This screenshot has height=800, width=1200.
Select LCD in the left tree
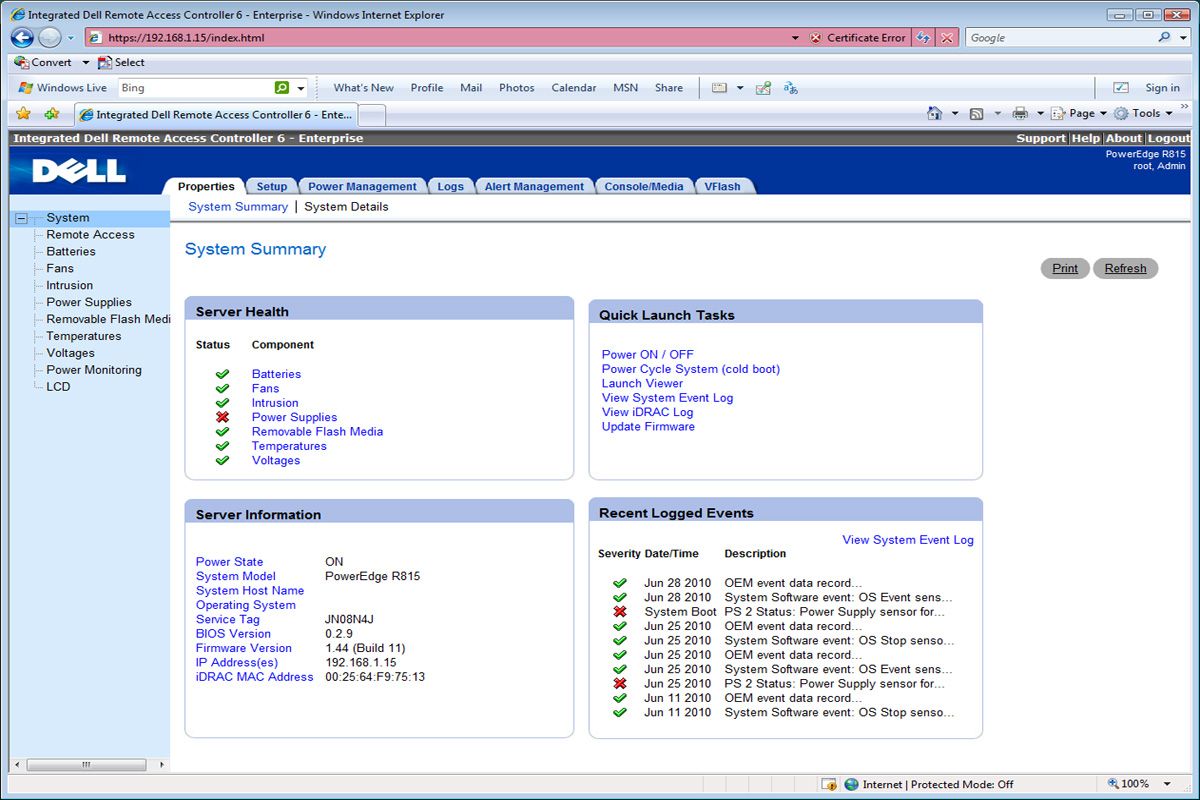pyautogui.click(x=58, y=387)
